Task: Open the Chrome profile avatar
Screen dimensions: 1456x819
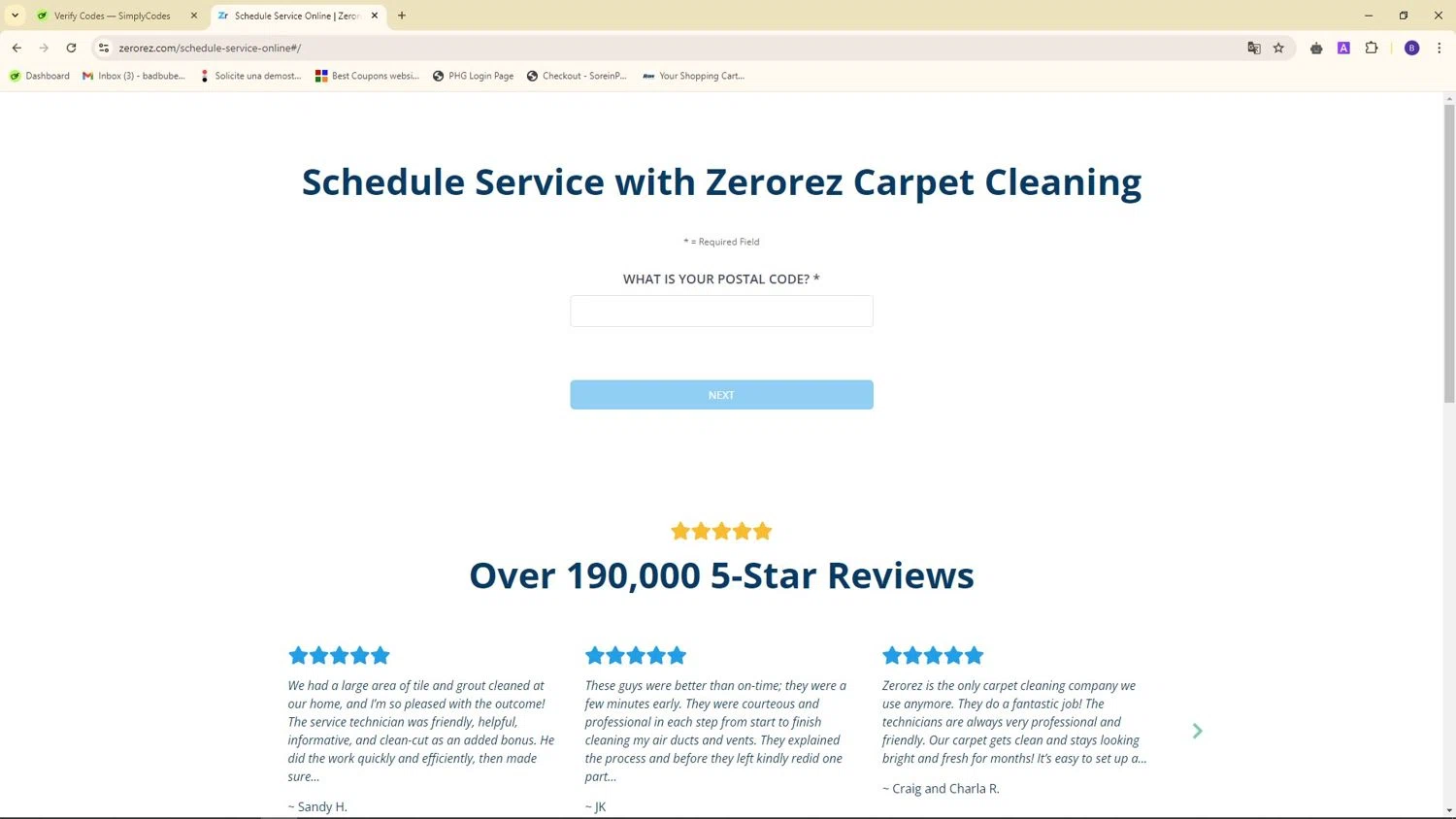Action: [1411, 48]
